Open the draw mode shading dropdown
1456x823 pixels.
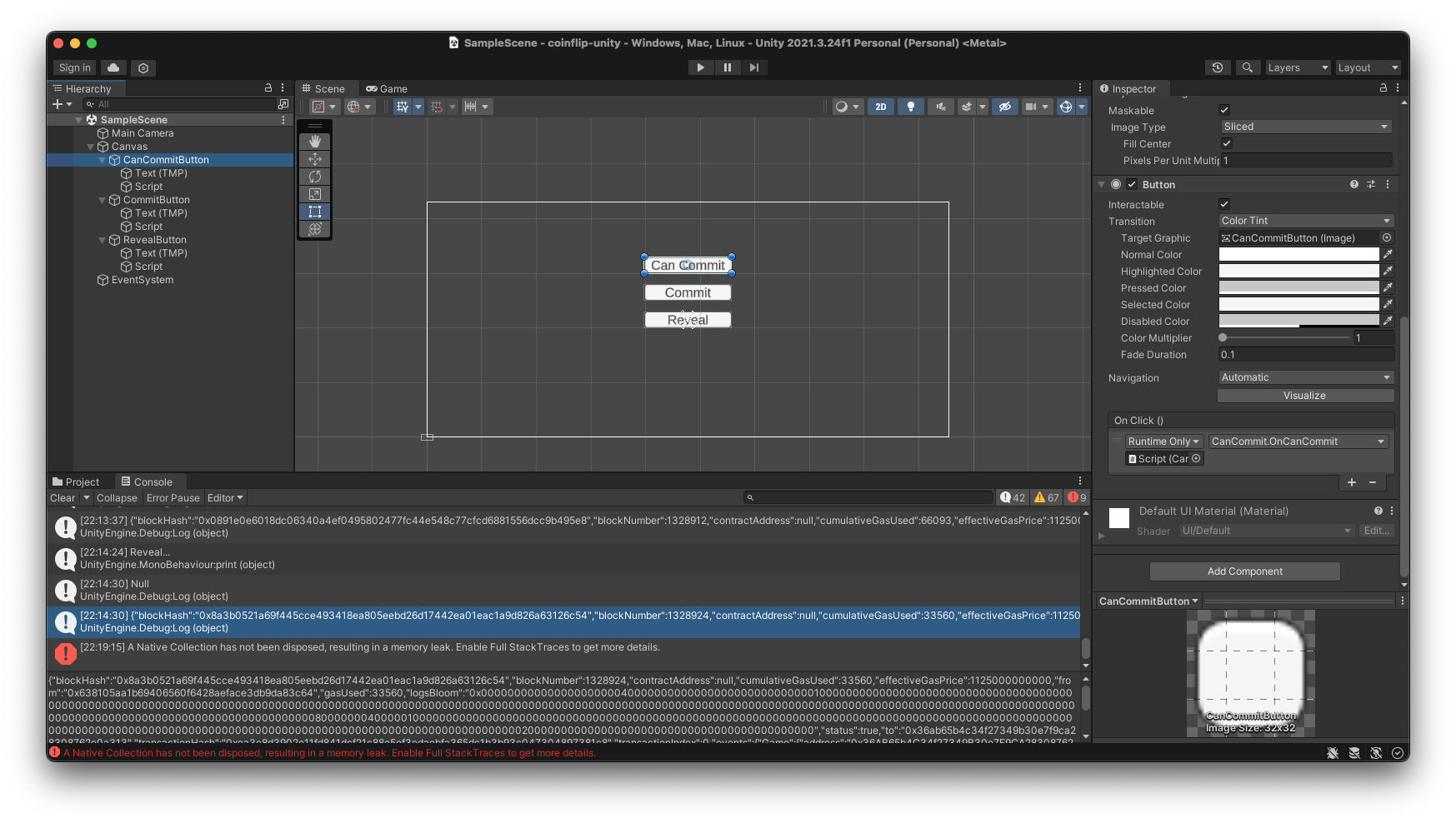point(847,107)
